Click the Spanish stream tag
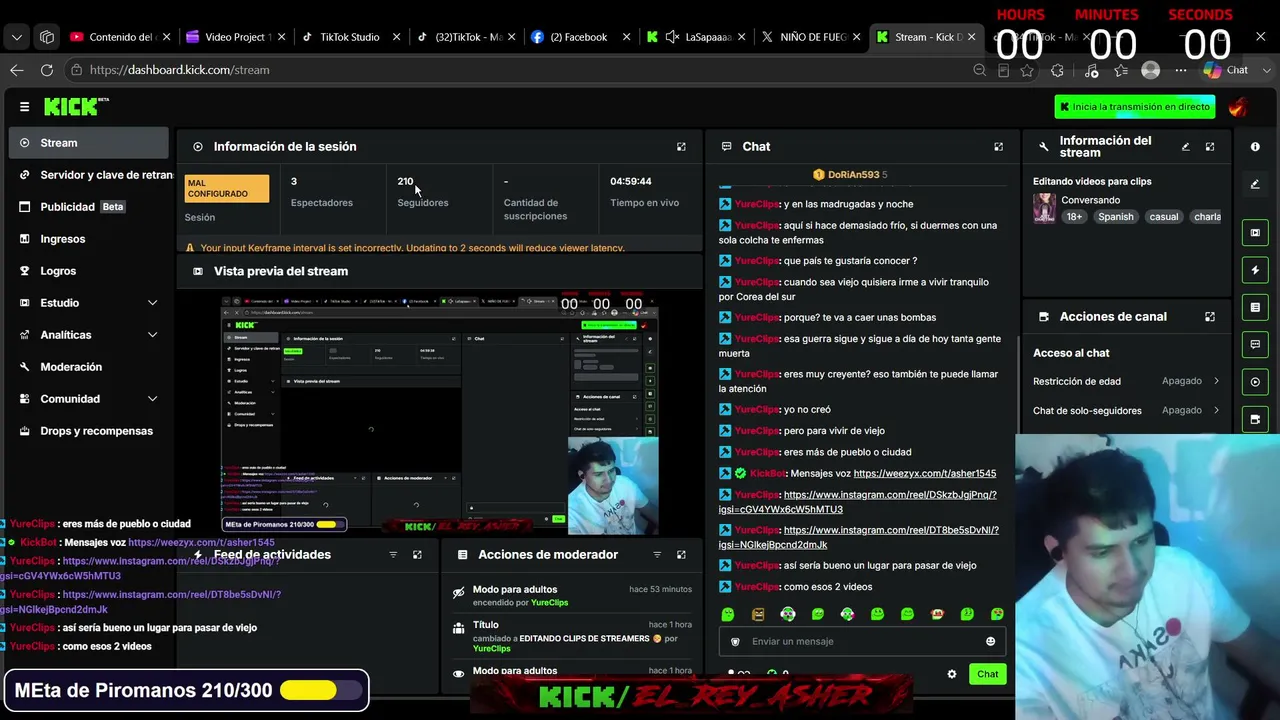 pyautogui.click(x=1116, y=217)
